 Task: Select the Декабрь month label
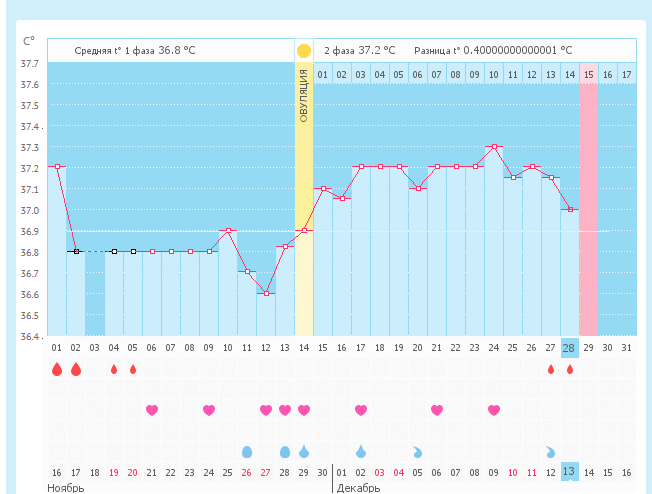point(359,488)
